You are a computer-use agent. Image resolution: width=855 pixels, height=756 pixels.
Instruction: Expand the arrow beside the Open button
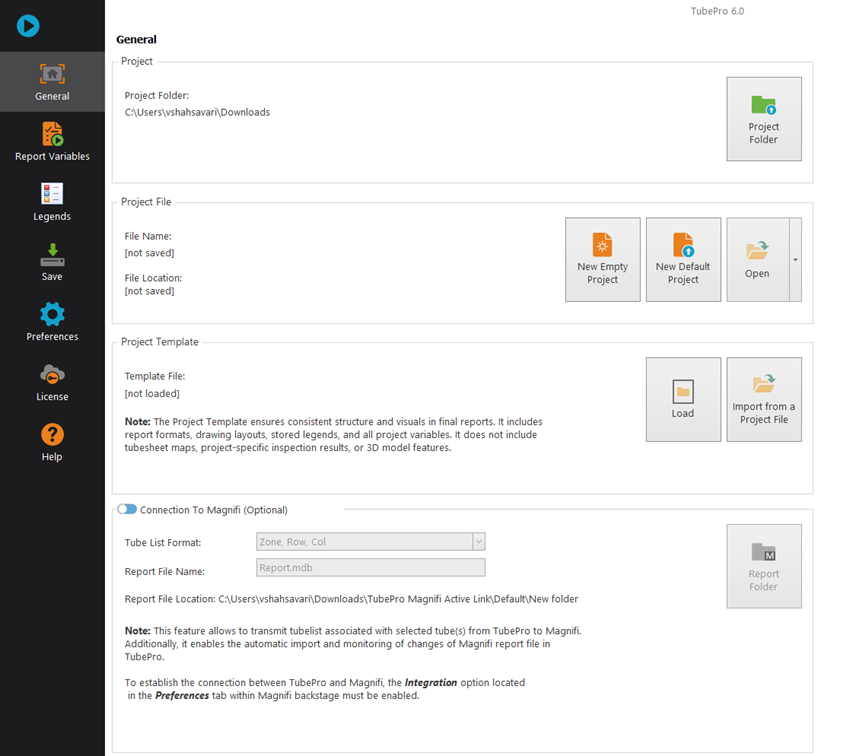[797, 259]
